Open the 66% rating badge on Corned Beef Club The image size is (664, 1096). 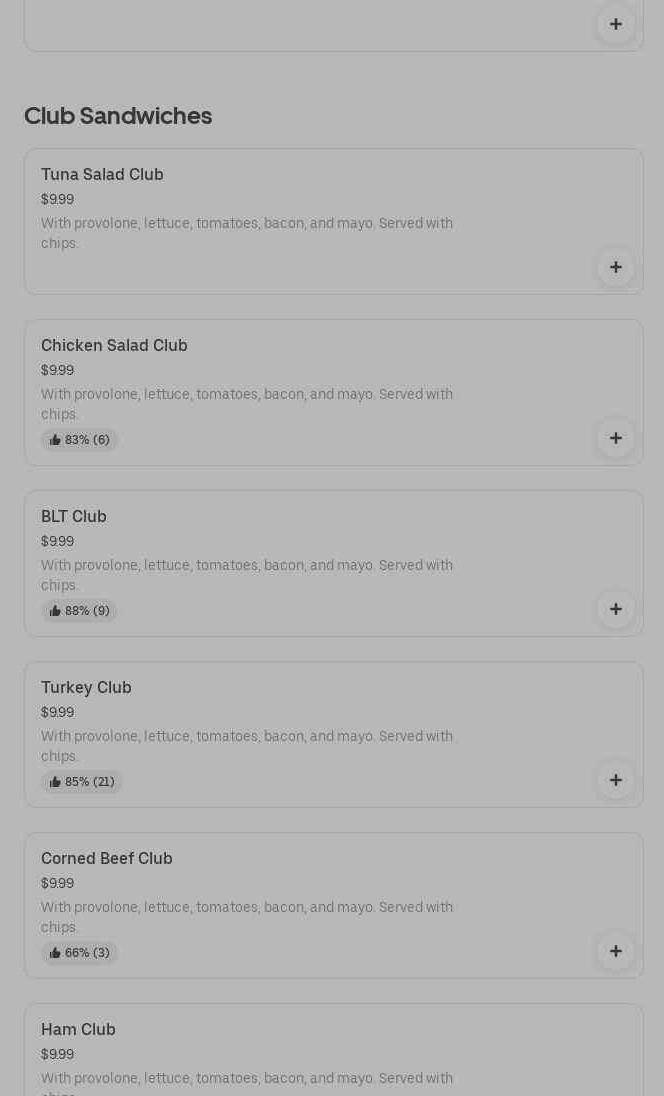coord(80,953)
